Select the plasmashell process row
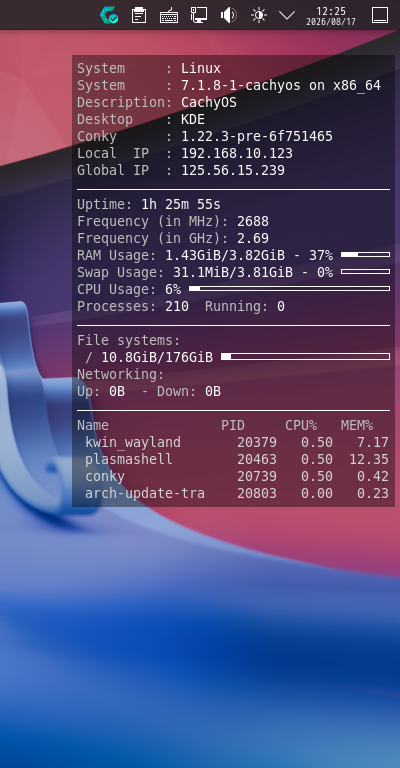The width and height of the screenshot is (400, 768). click(233, 459)
